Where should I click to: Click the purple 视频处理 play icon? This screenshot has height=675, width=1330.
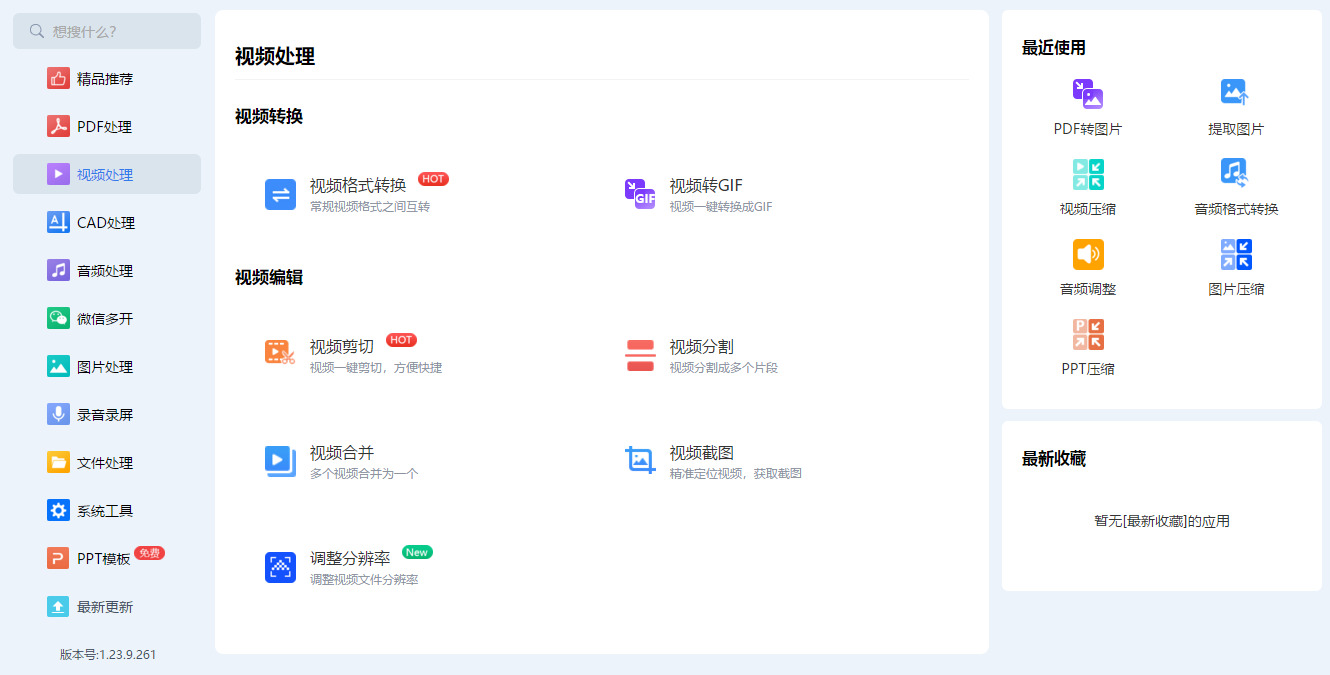[58, 175]
